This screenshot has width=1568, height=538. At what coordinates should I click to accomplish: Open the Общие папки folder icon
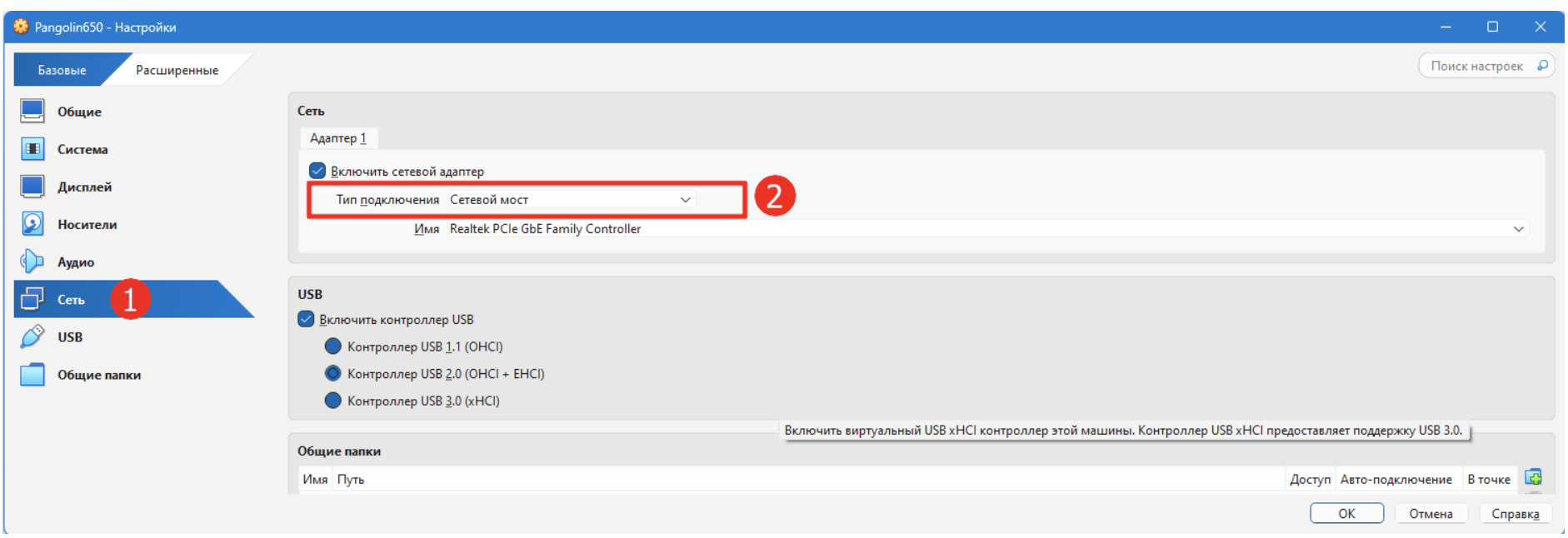32,375
